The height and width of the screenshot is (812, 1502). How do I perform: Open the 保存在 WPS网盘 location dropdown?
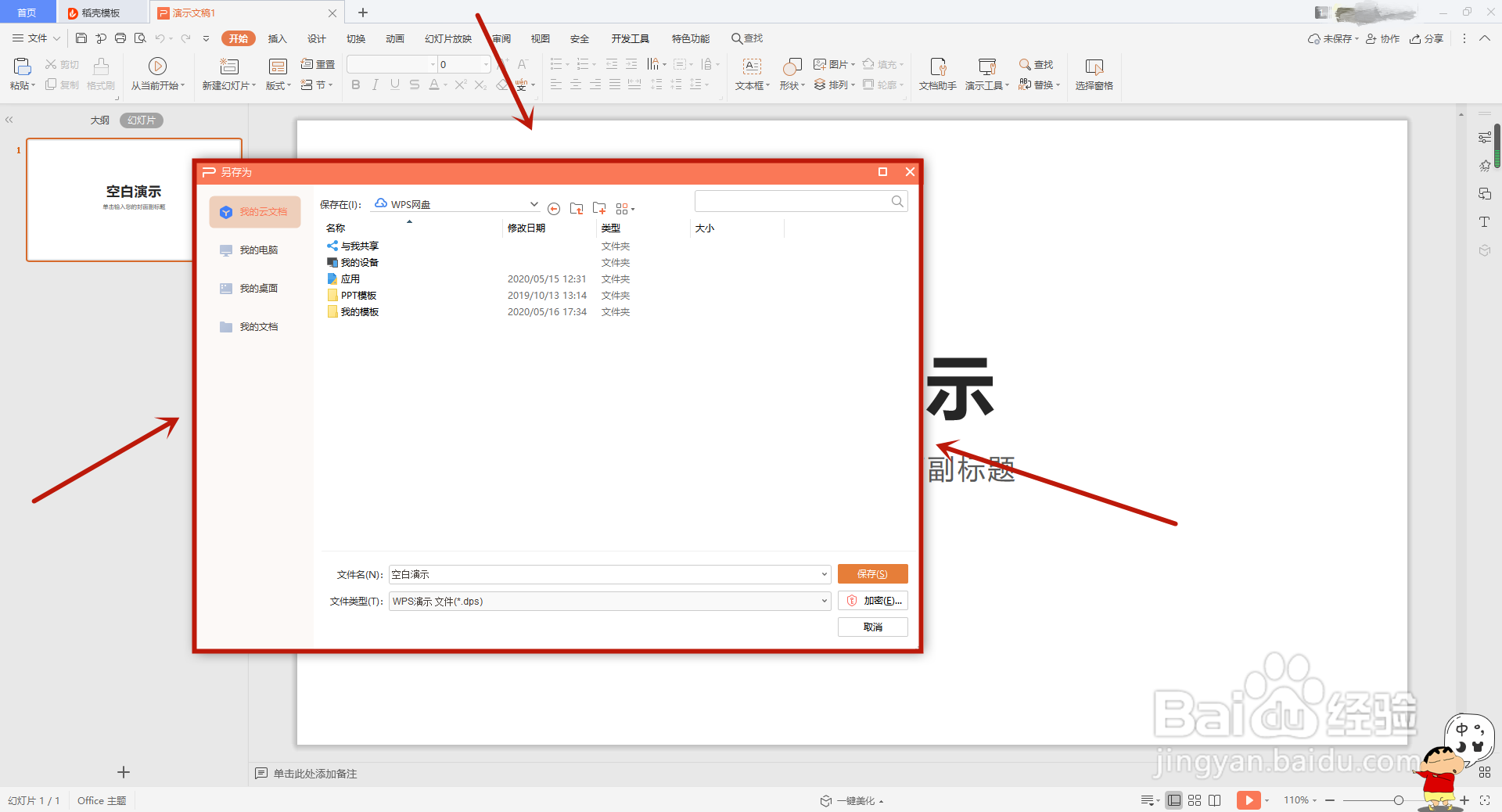click(534, 204)
